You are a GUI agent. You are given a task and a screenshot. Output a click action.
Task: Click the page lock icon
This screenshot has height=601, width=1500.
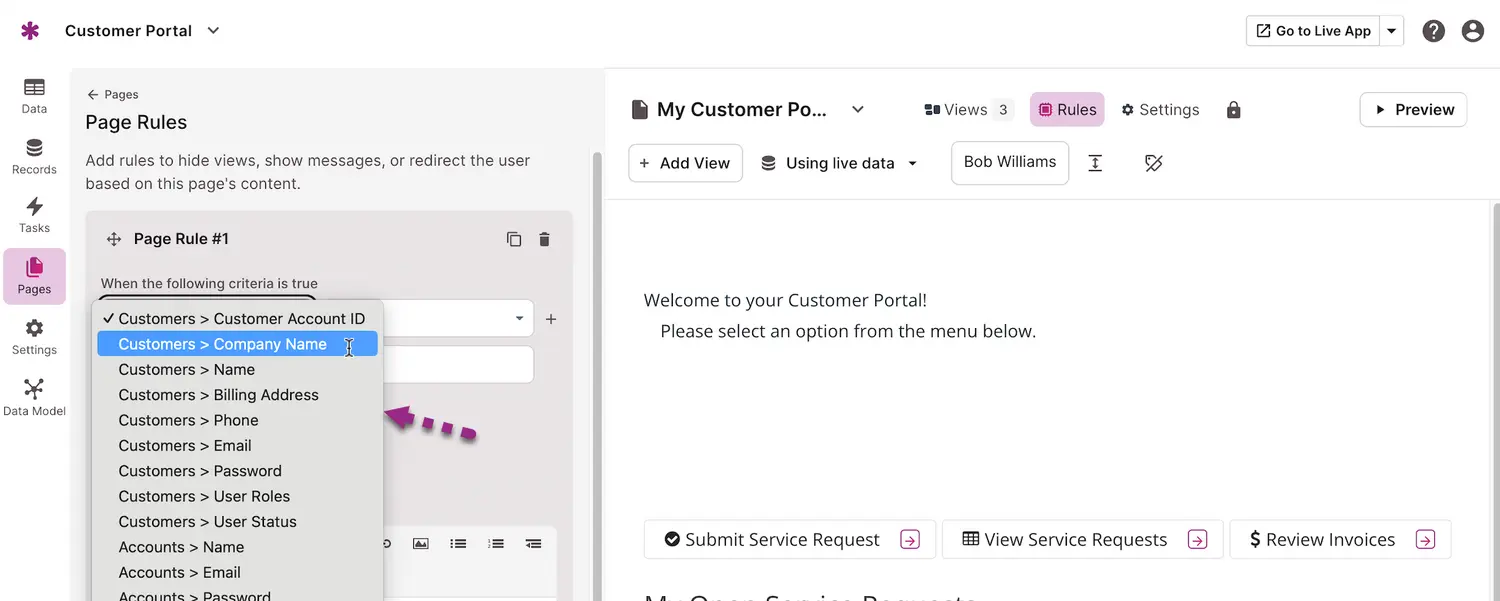[x=1233, y=110]
